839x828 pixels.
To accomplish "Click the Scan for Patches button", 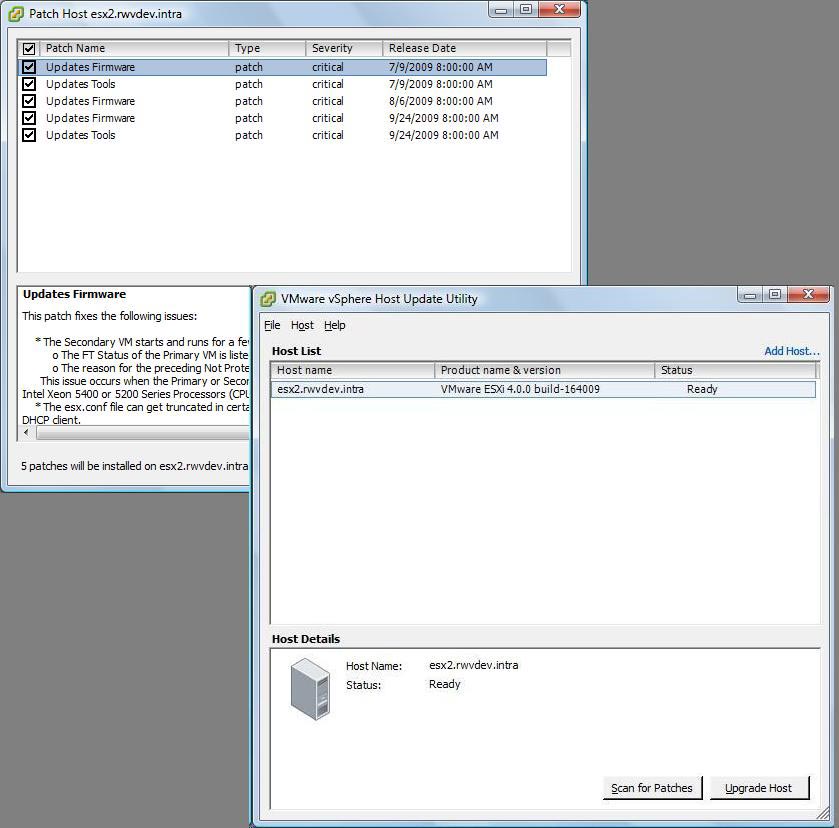I will coord(652,788).
